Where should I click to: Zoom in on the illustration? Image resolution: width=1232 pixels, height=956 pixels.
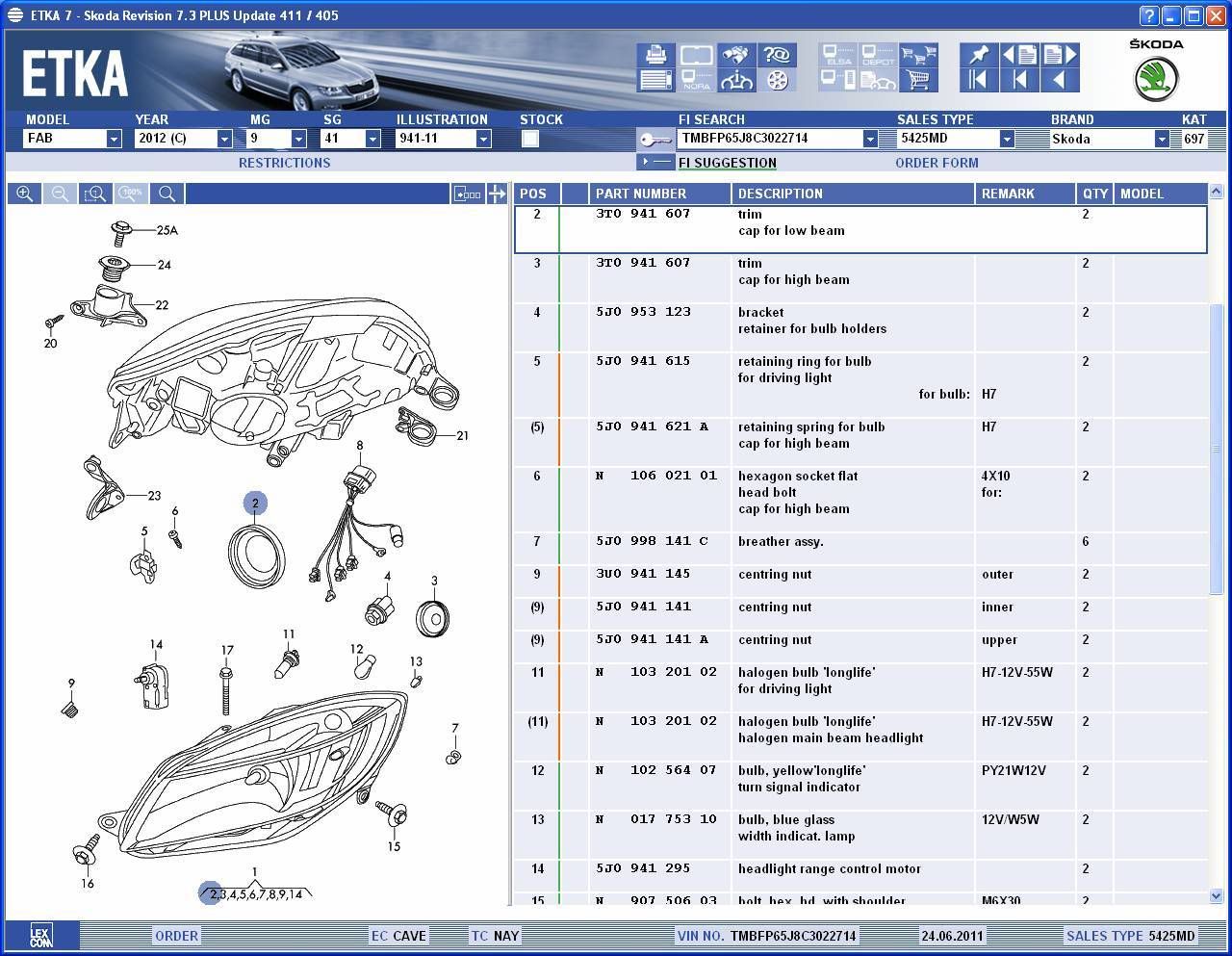25,194
